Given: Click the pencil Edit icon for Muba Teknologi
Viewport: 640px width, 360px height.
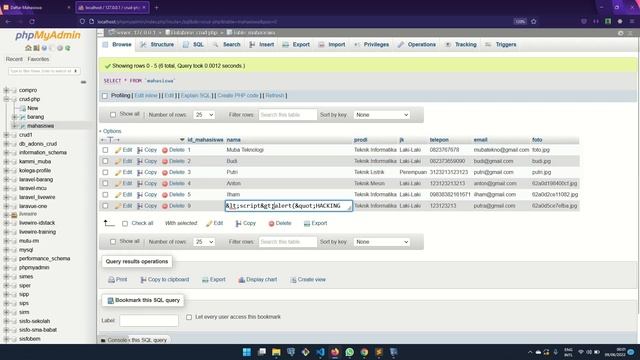Looking at the screenshot, I should [x=118, y=150].
